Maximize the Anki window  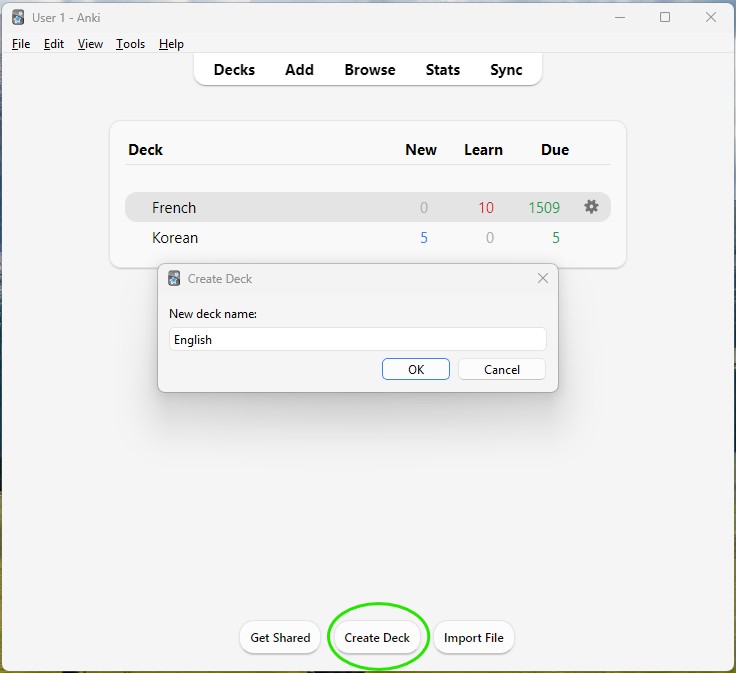coord(665,17)
